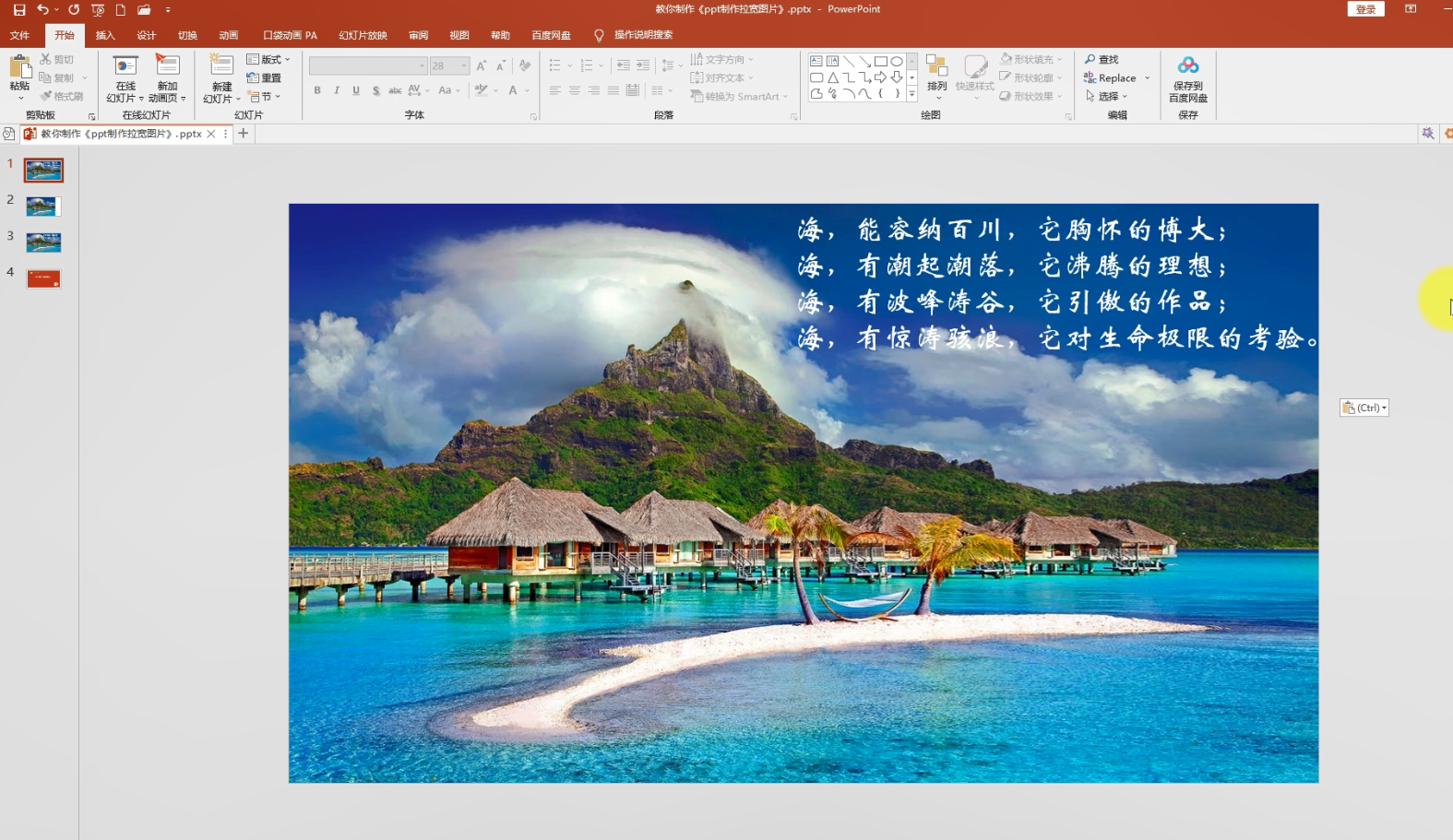Select the oval shape in the shapes gallery
The height and width of the screenshot is (840, 1453).
896,62
